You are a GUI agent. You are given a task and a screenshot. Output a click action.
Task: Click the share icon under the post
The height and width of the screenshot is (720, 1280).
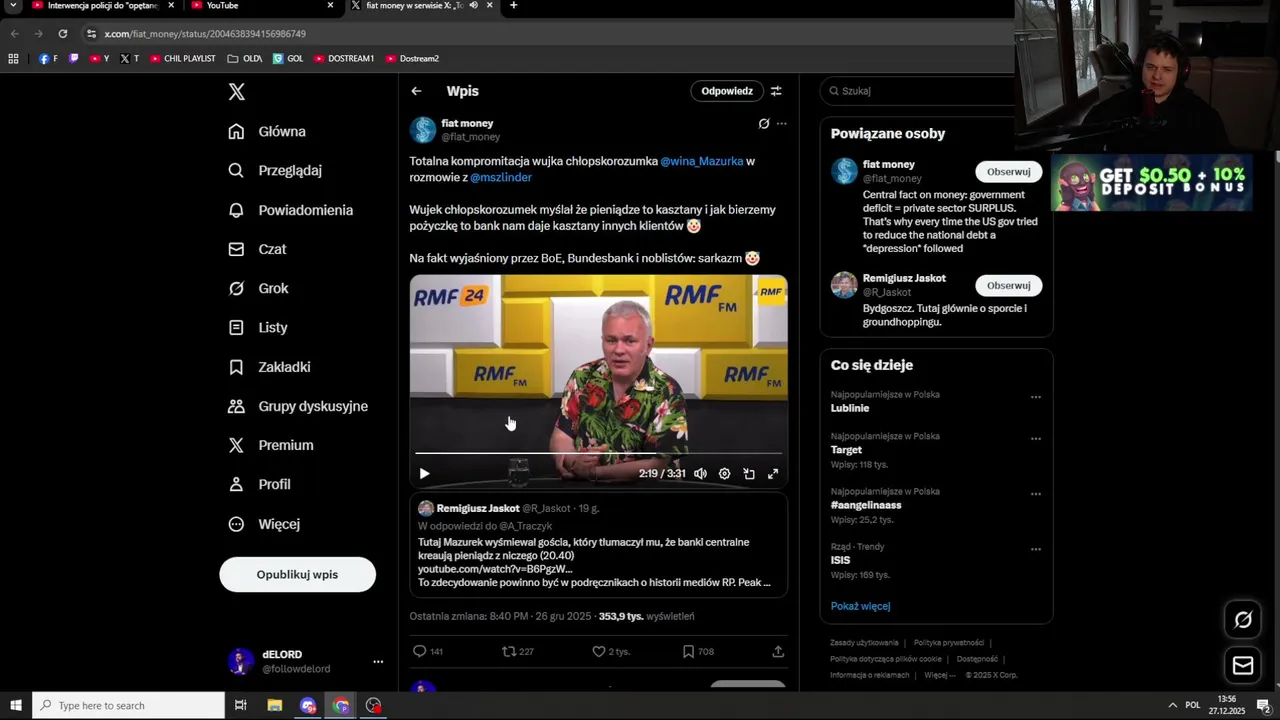(x=778, y=652)
